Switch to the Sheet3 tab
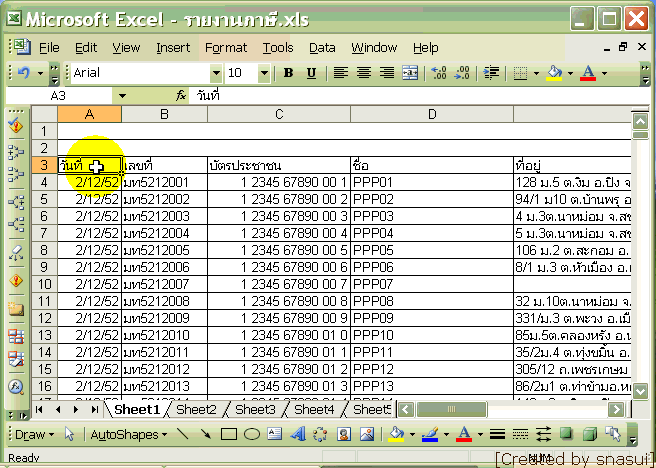The height and width of the screenshot is (468, 656). coord(255,409)
